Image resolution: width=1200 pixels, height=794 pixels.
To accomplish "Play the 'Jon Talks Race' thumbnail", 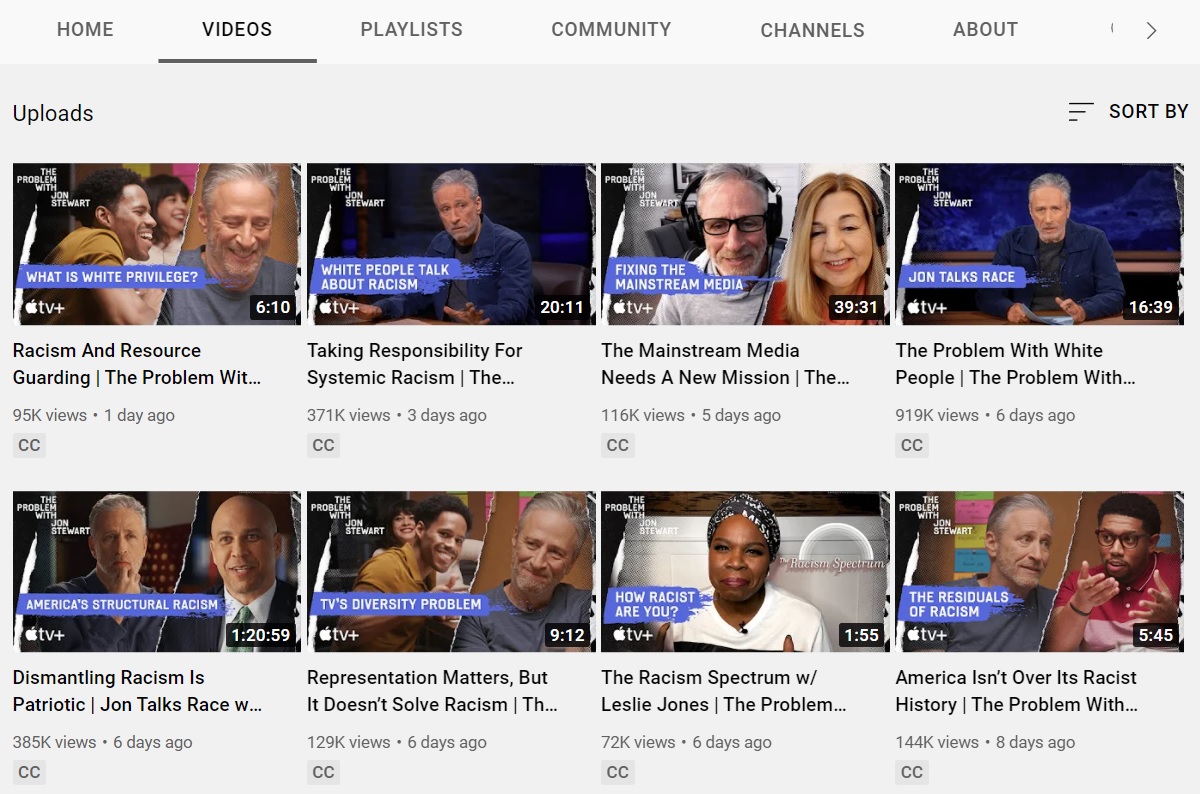I will pos(1039,244).
